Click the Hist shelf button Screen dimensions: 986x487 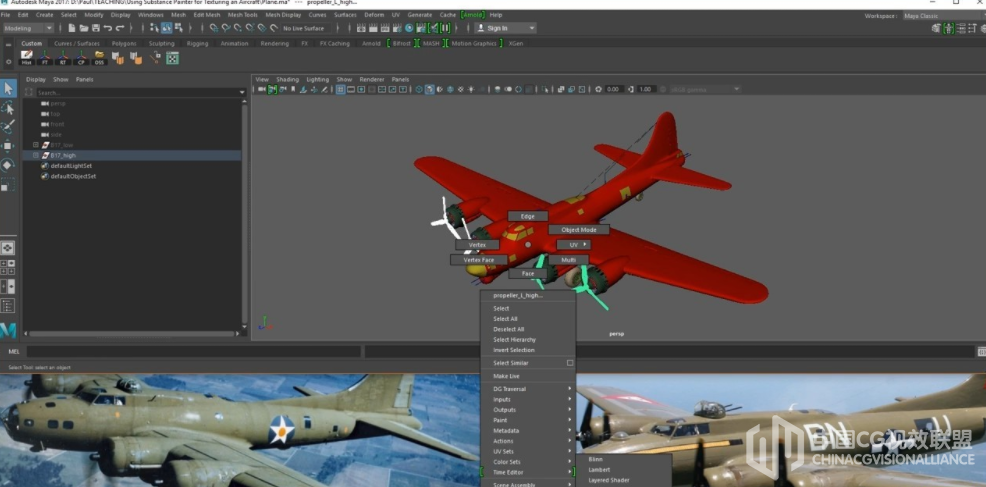point(26,58)
